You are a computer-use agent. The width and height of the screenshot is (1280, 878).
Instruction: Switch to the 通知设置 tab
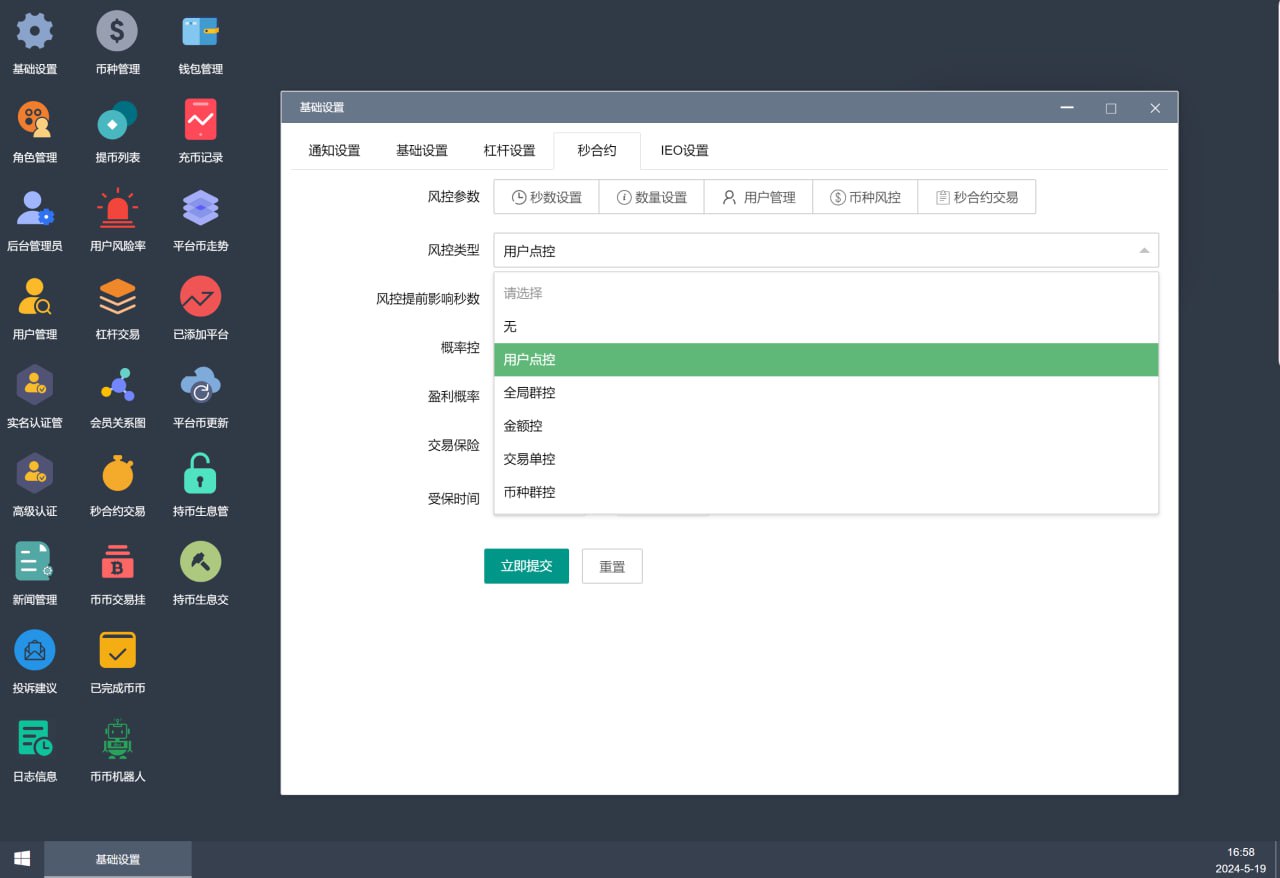click(334, 151)
